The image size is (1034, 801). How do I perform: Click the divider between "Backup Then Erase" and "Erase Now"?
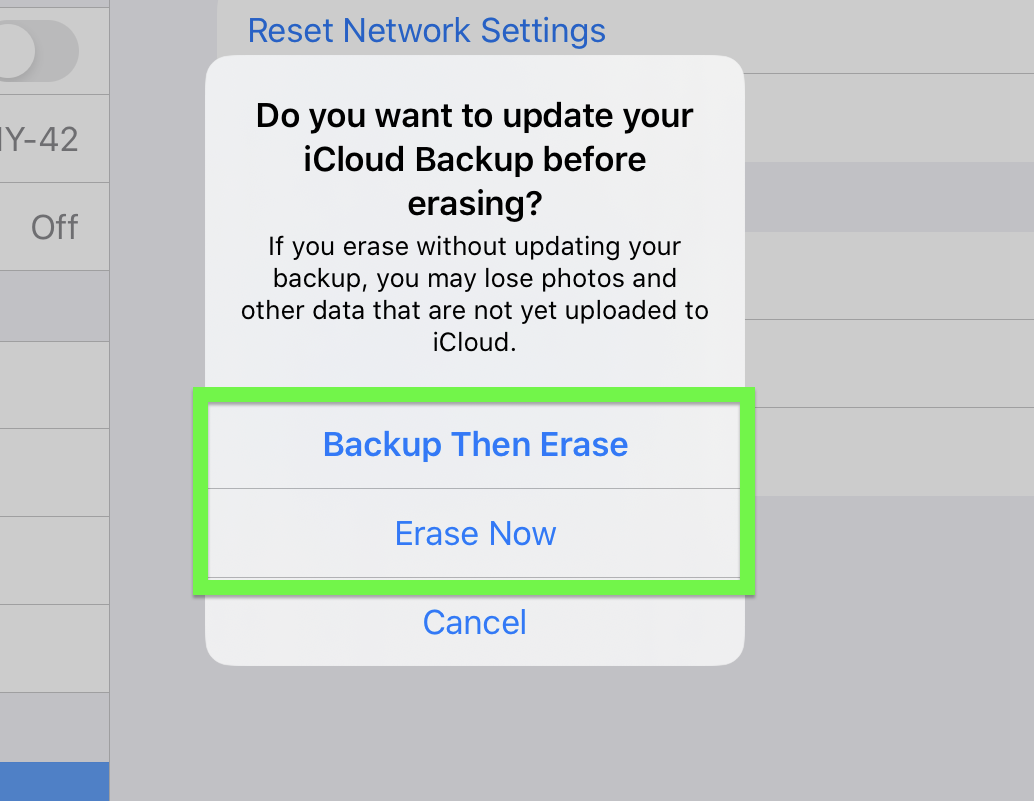tap(474, 489)
